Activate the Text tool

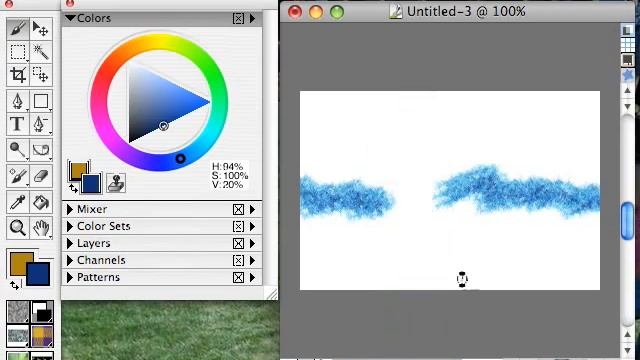point(18,124)
